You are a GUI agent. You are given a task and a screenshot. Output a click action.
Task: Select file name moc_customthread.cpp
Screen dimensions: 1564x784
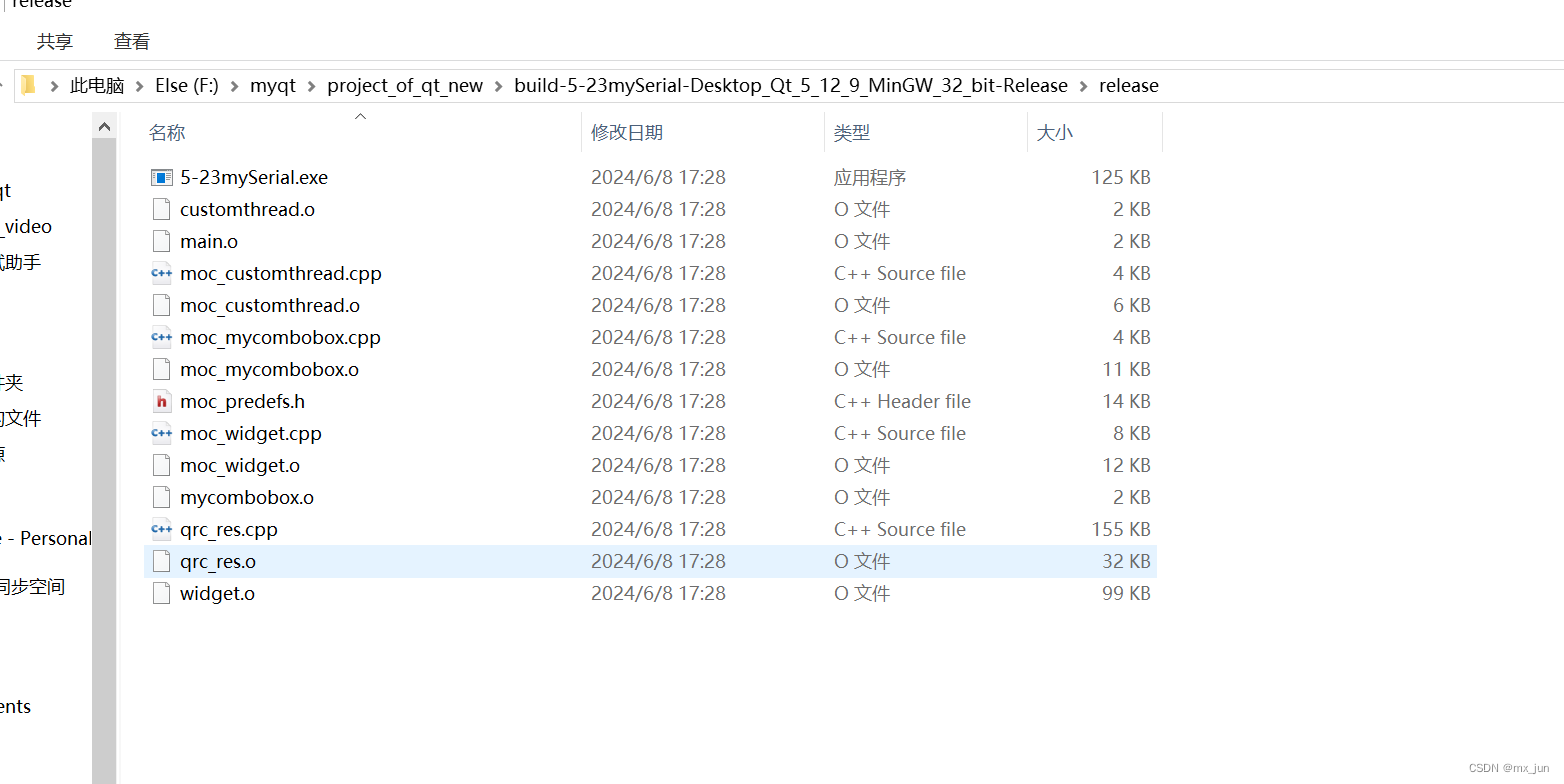281,273
